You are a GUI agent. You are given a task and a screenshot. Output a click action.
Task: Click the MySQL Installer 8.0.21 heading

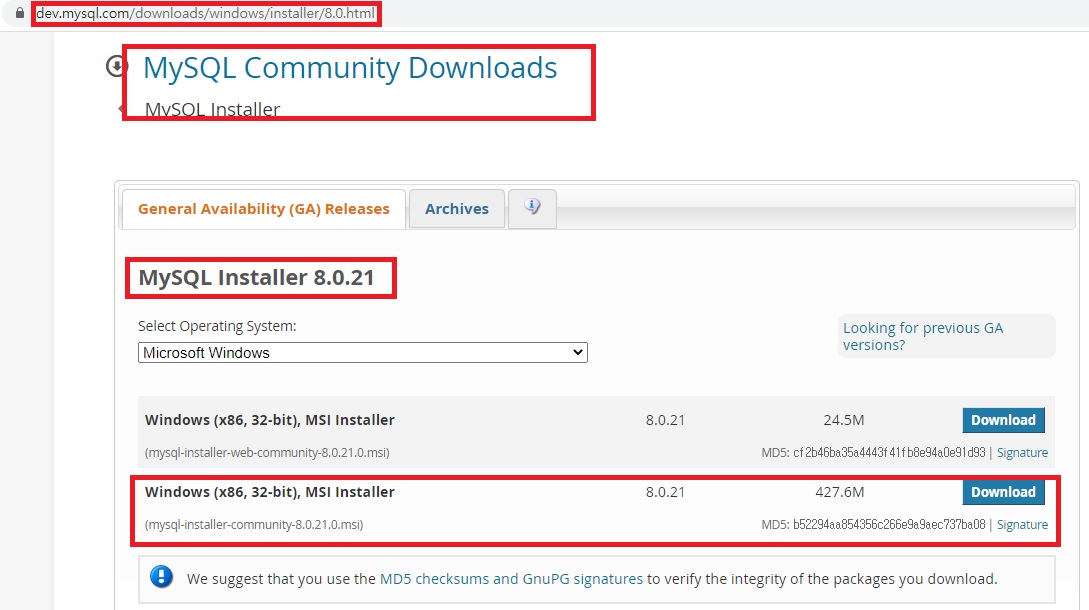click(x=256, y=277)
